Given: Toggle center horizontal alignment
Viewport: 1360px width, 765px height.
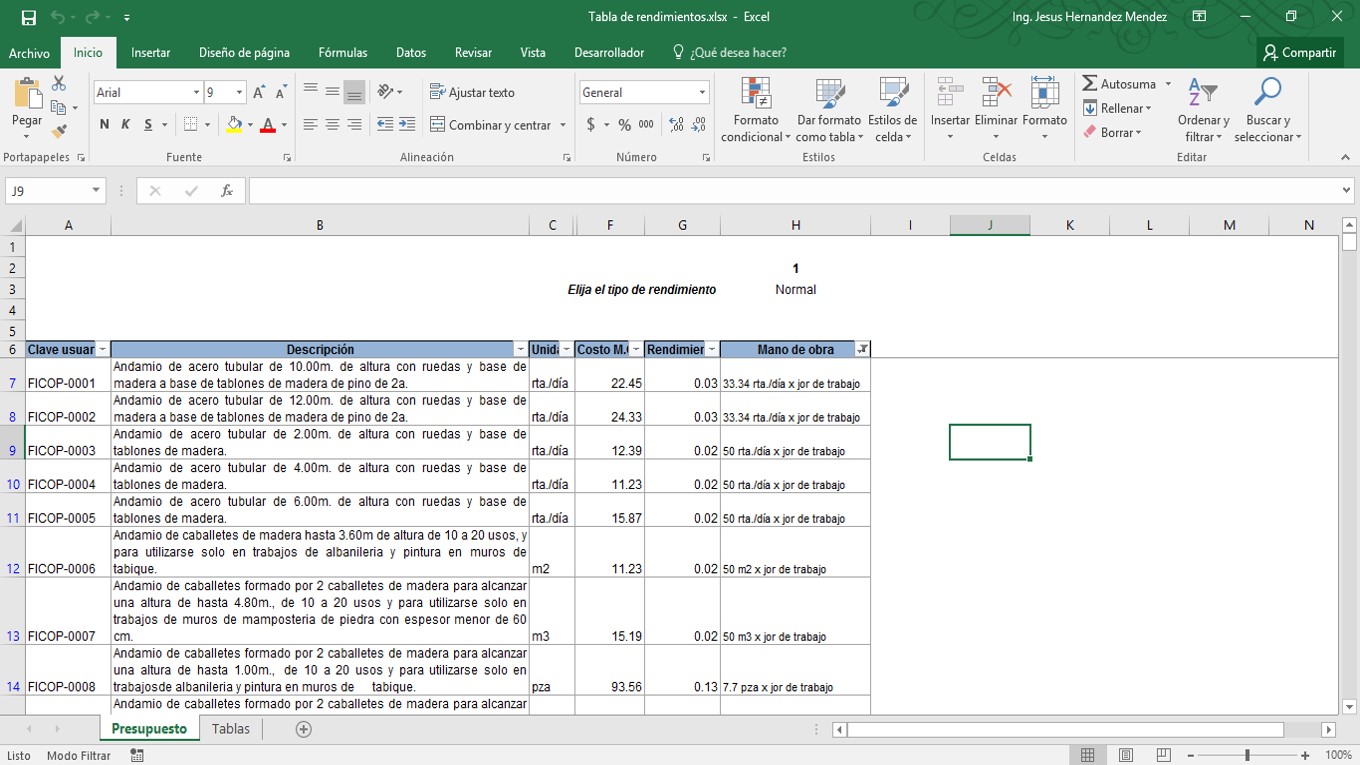Looking at the screenshot, I should 332,125.
